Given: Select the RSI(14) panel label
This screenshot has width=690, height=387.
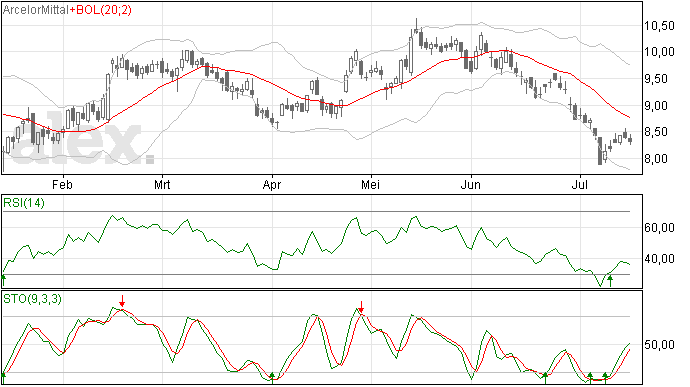Looking at the screenshot, I should [x=24, y=203].
